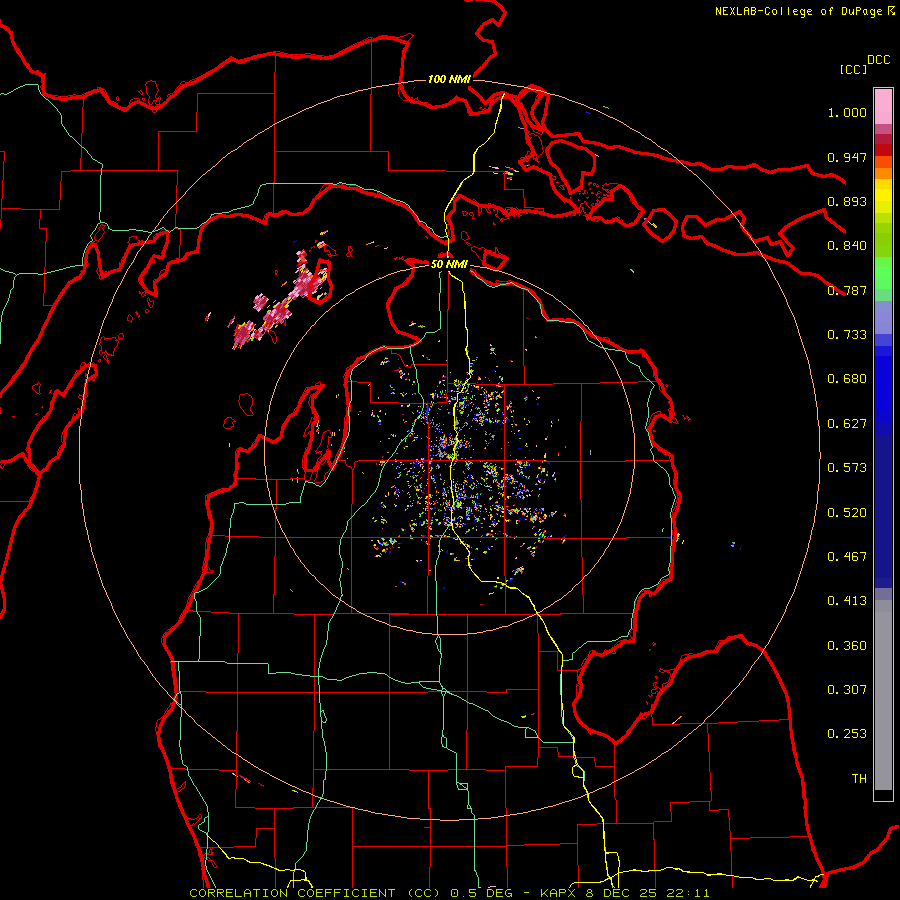Click the 0.840 scale label
The image size is (900, 900).
click(847, 246)
